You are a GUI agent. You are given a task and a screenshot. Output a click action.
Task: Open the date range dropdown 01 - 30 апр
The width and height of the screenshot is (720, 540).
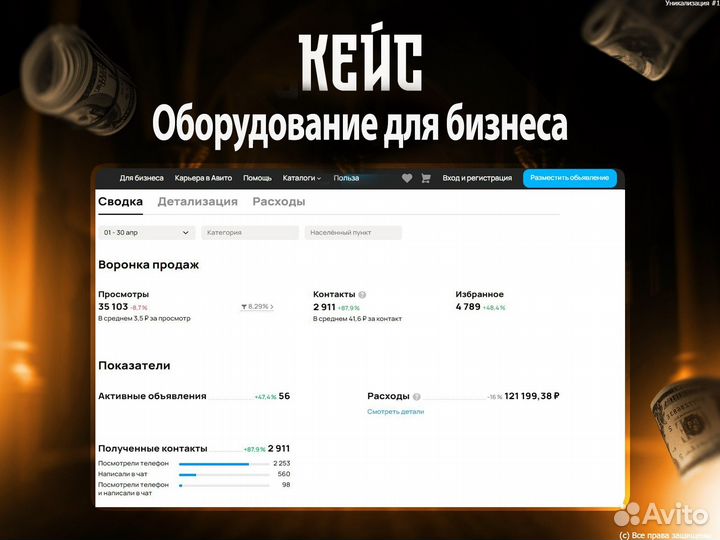[146, 232]
